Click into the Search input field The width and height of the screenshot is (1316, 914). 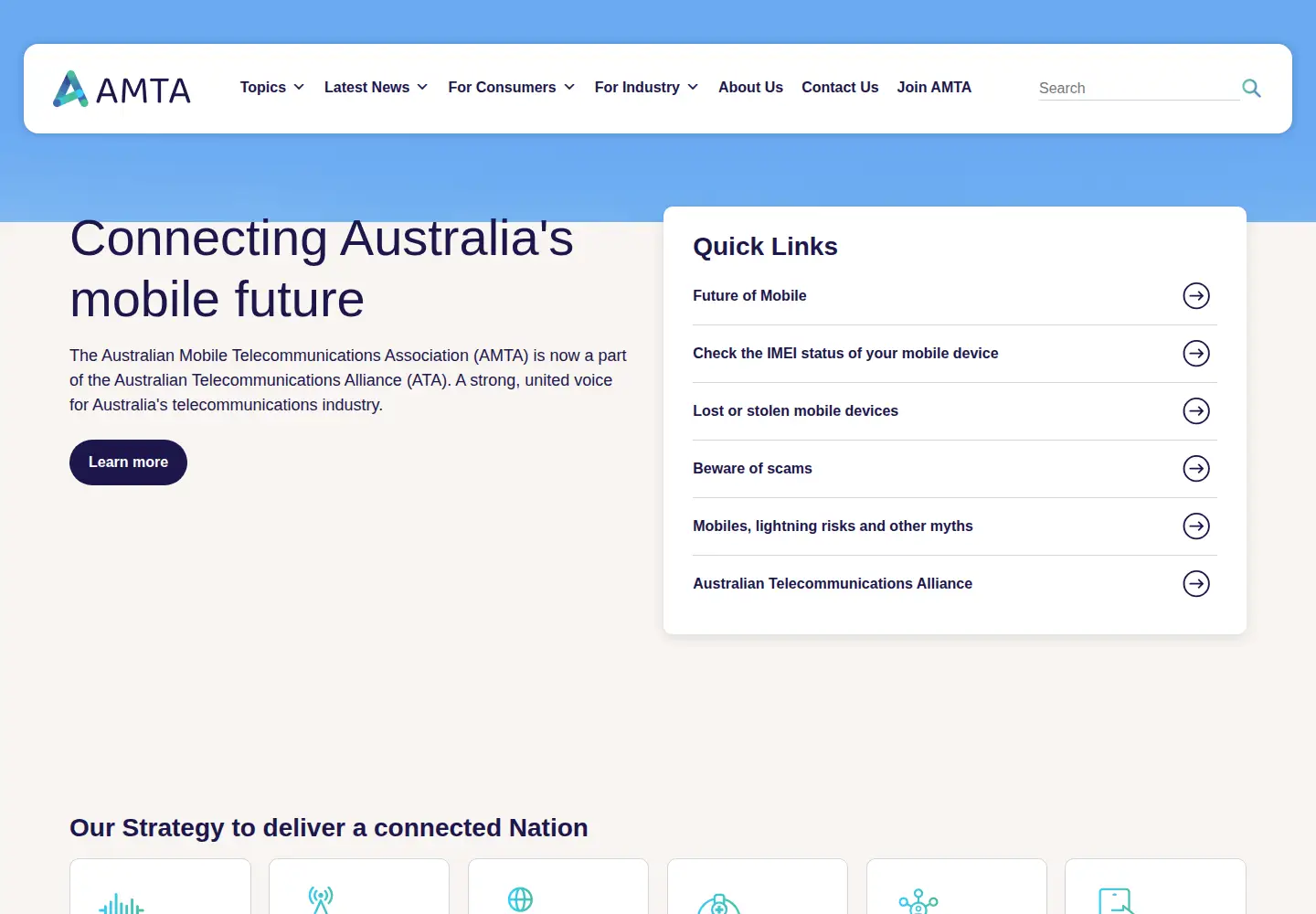point(1138,88)
